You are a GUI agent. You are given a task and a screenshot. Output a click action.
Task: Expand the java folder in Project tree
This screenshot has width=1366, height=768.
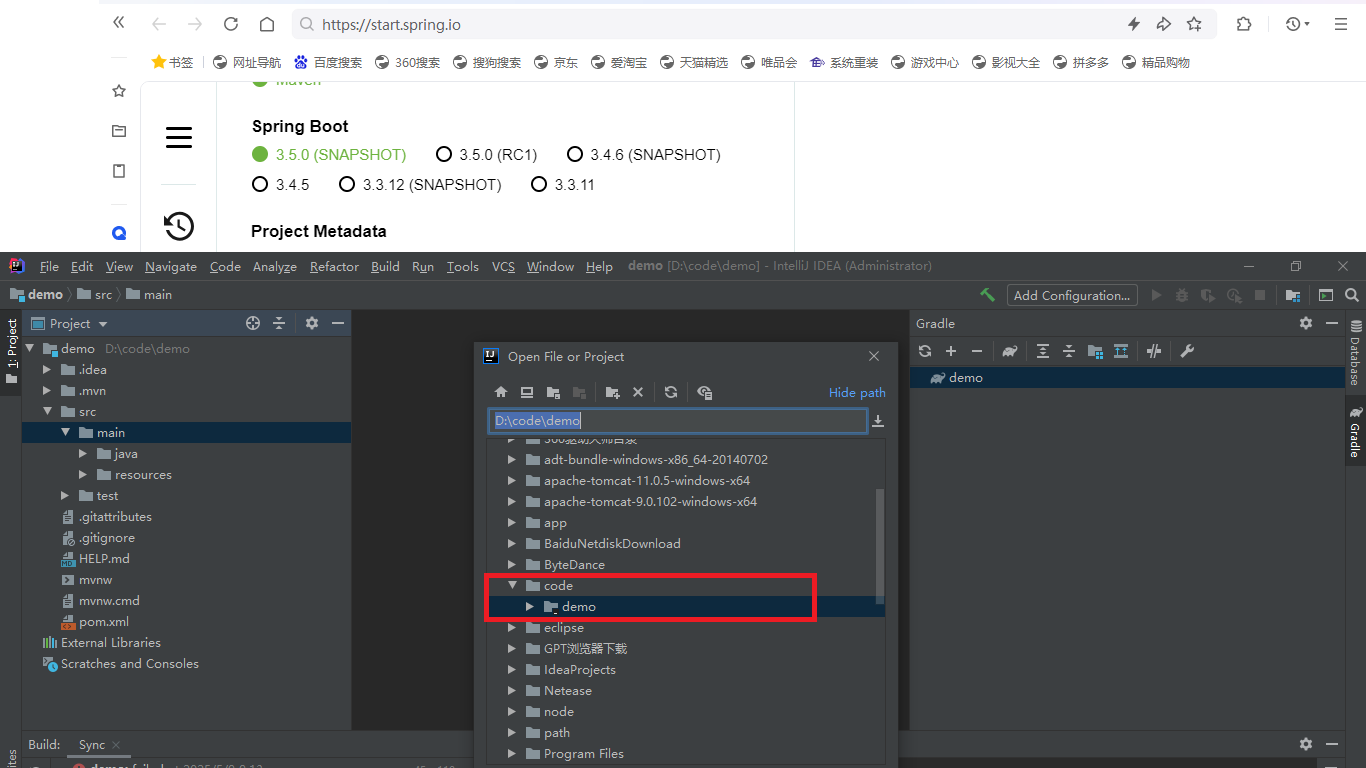tap(83, 454)
